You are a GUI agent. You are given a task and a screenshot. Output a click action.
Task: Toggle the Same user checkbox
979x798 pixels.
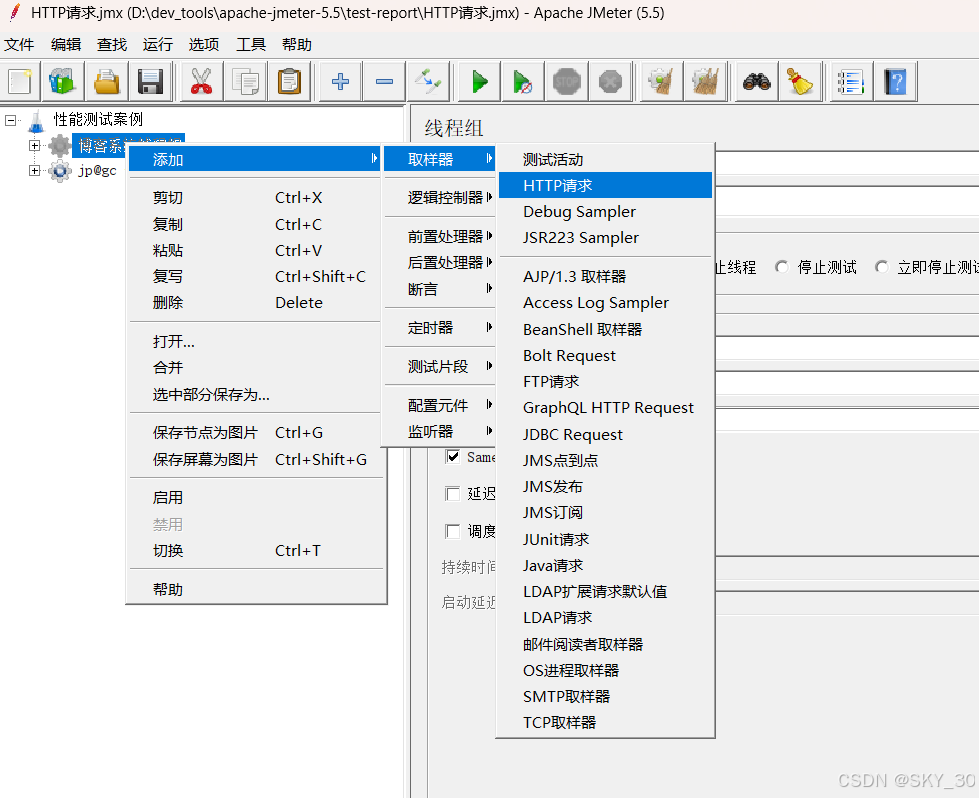pyautogui.click(x=453, y=456)
